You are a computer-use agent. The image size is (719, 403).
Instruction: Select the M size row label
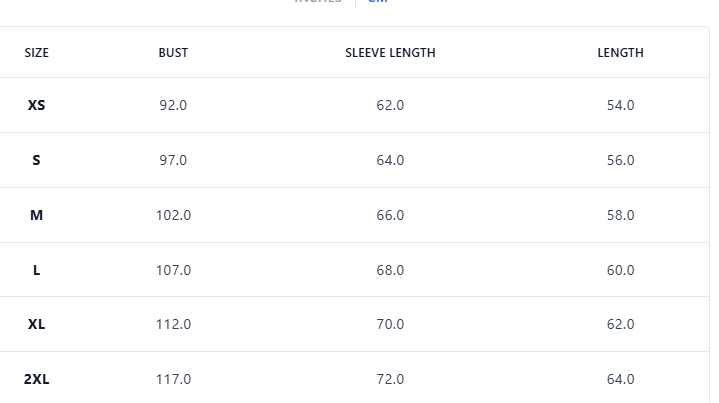coord(37,215)
